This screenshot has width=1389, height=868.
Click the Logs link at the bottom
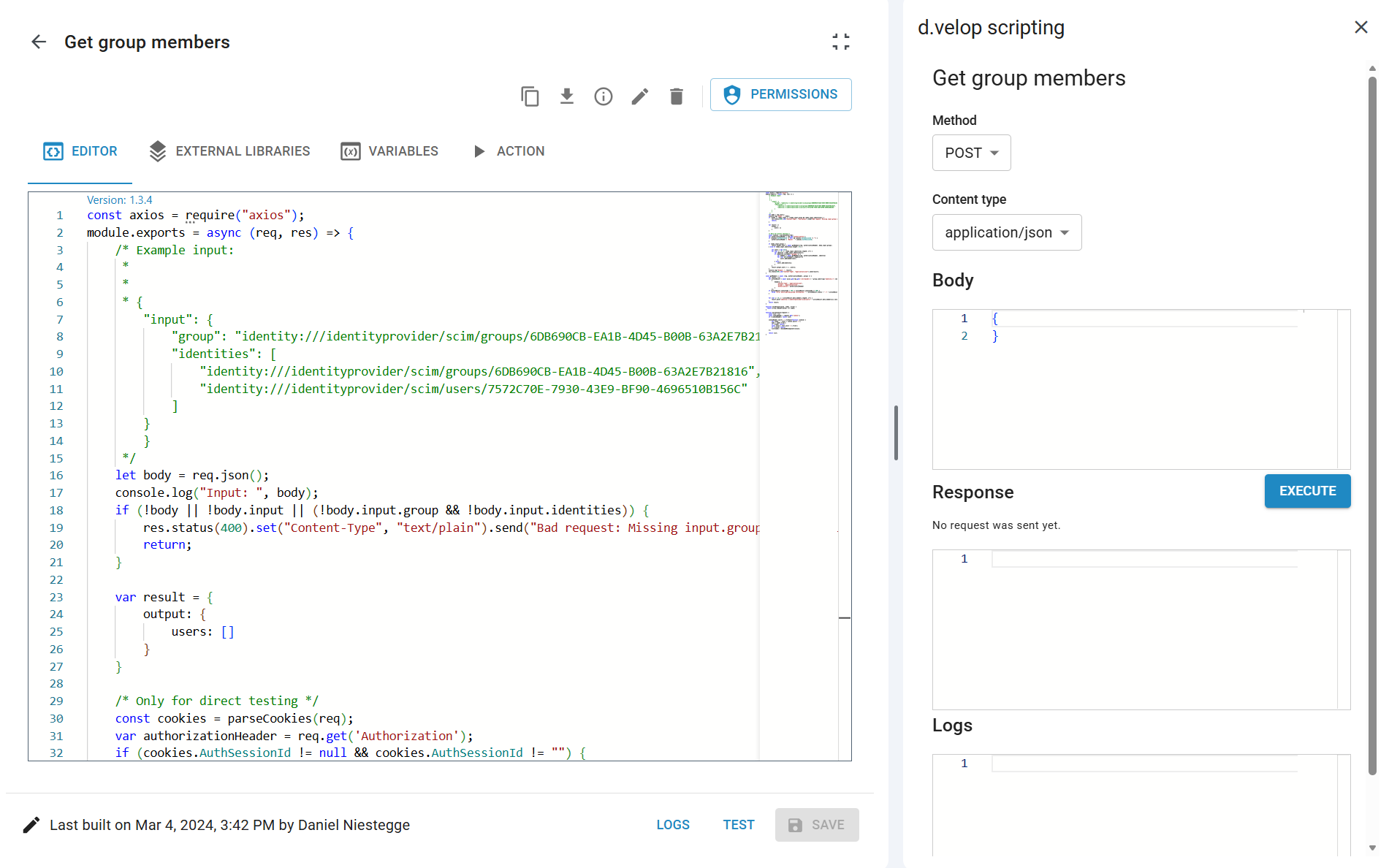672,825
